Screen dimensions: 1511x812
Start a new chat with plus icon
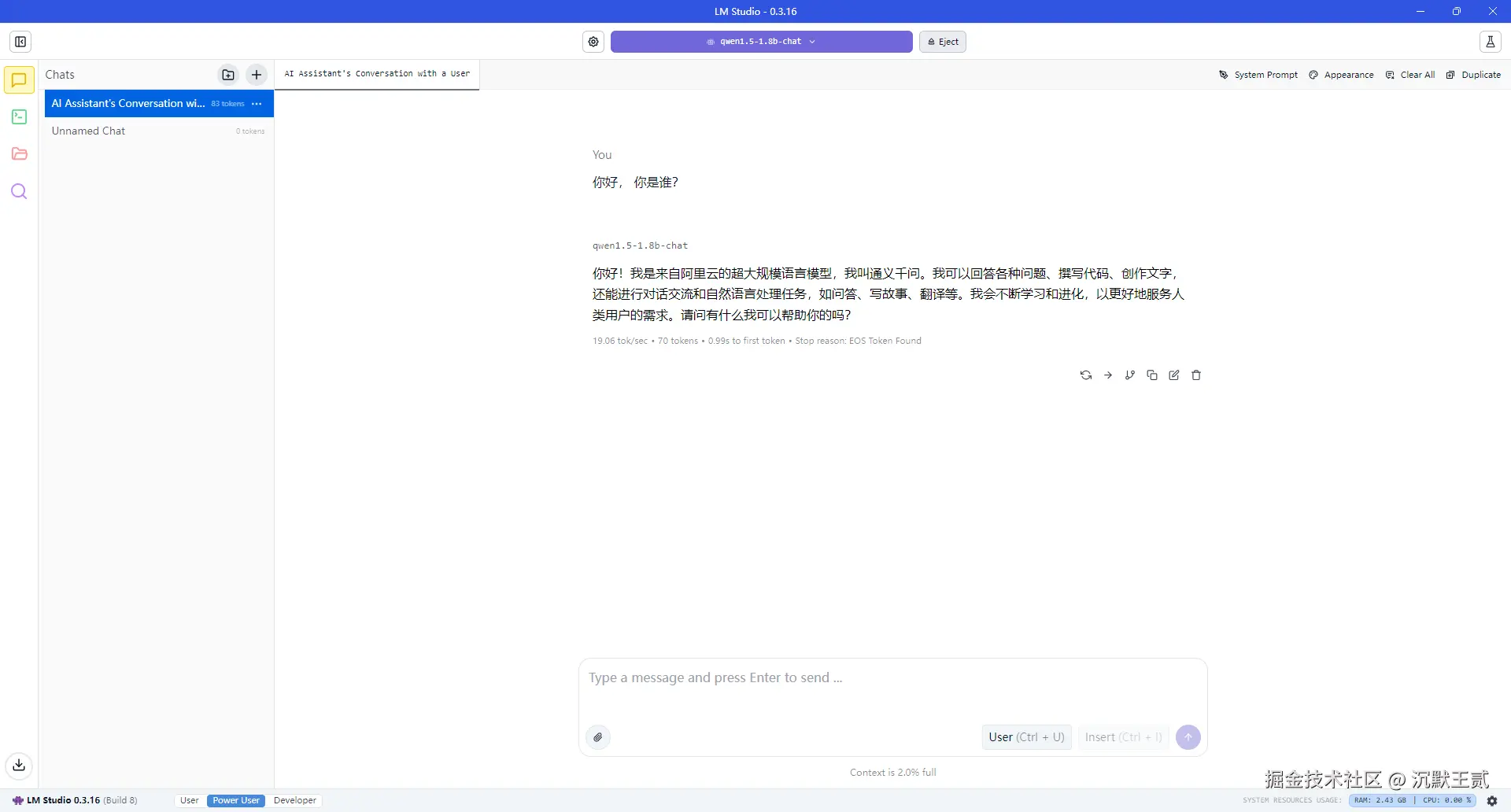point(257,75)
